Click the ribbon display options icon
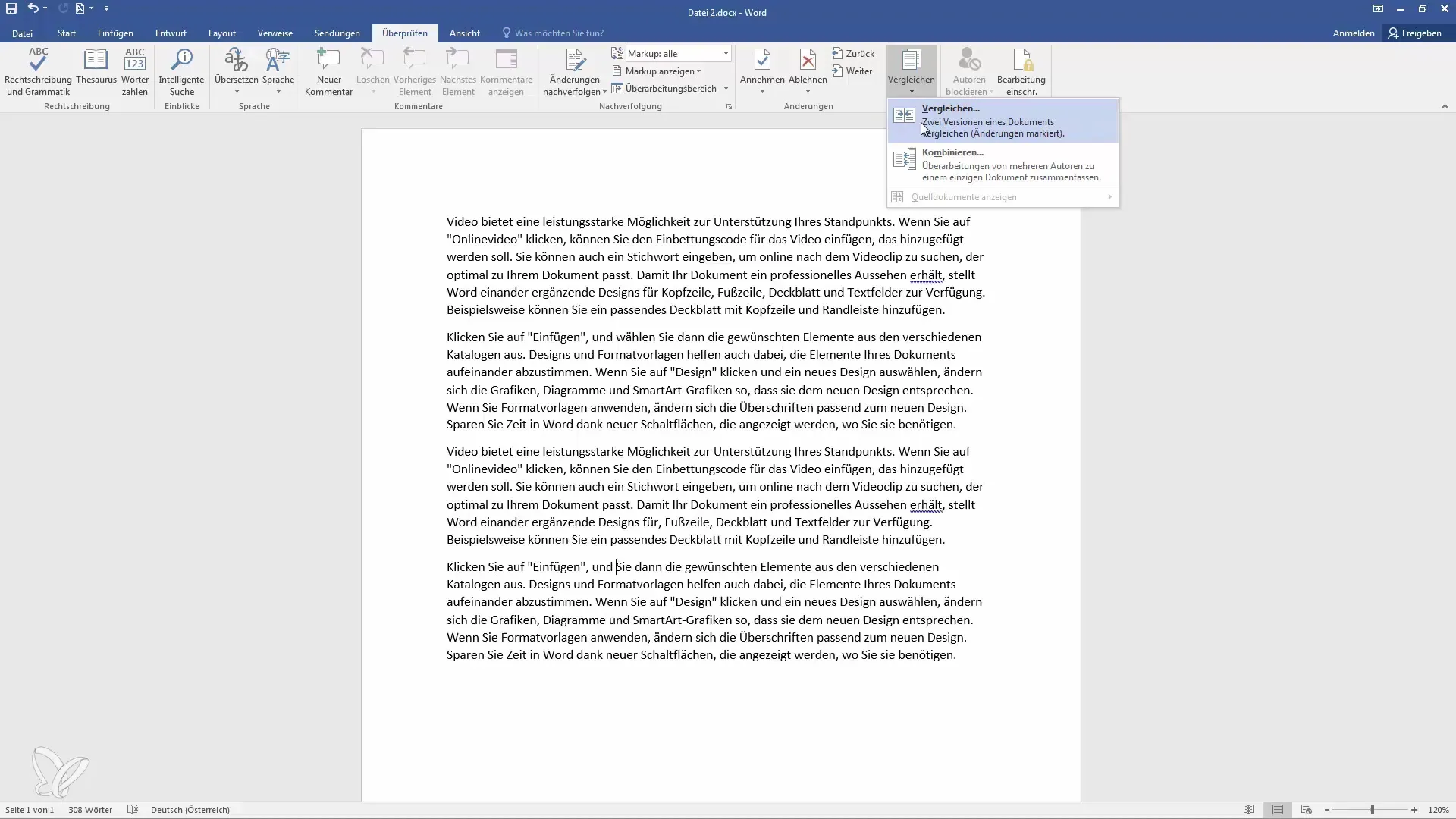 pyautogui.click(x=1378, y=9)
